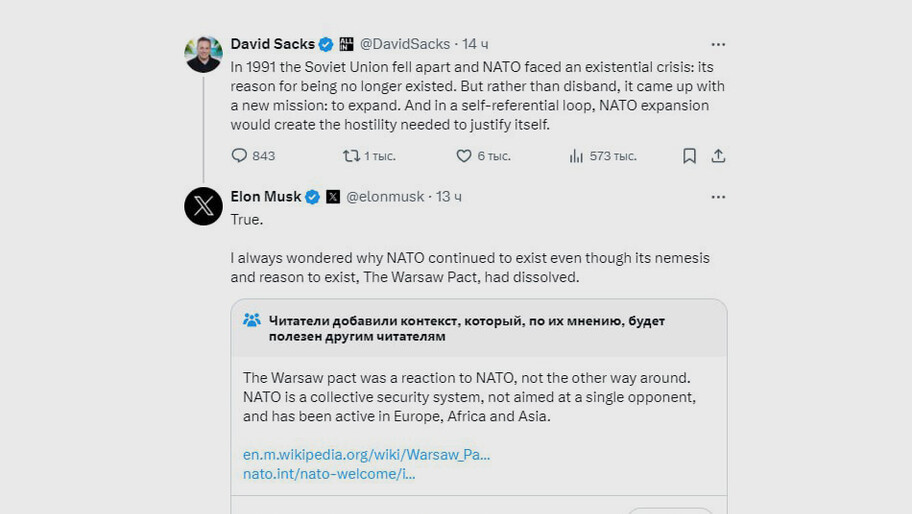Repost David Sacks' tweet via retweet icon
The image size is (912, 514).
pos(351,155)
